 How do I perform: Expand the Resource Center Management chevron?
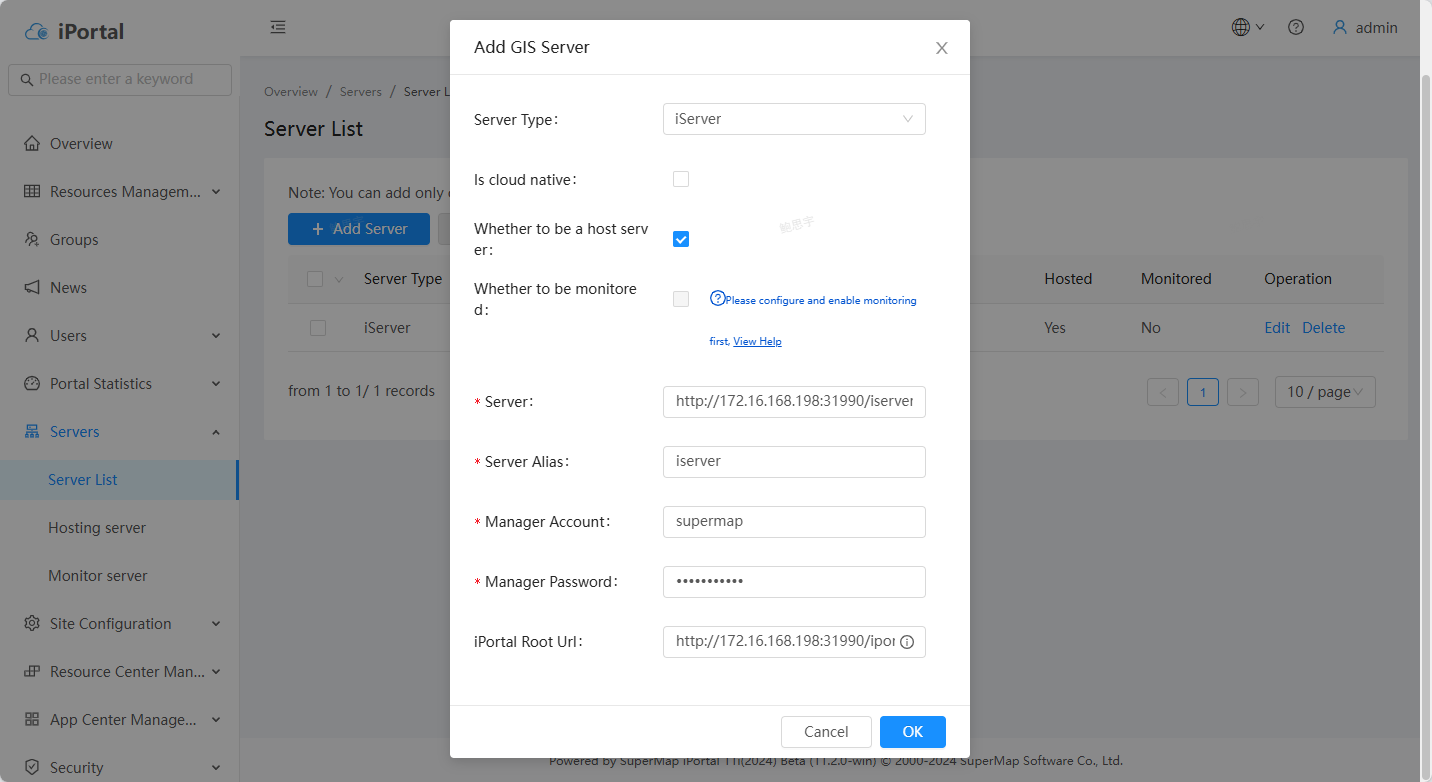coord(216,671)
